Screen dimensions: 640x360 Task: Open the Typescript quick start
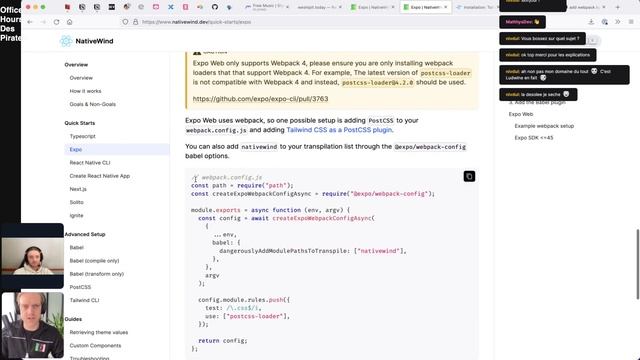pos(82,136)
